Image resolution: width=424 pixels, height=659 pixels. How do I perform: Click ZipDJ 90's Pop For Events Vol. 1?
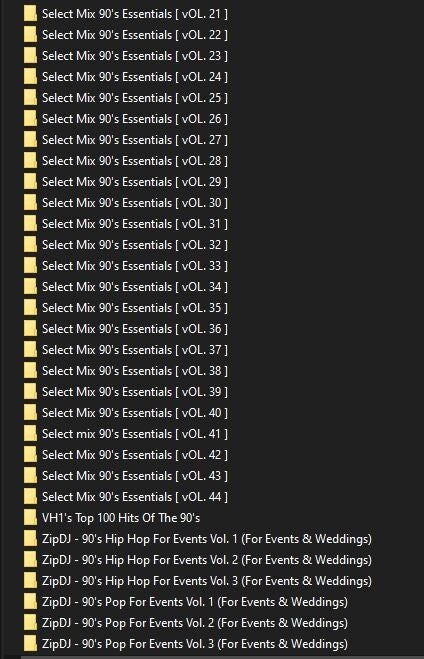pos(195,602)
